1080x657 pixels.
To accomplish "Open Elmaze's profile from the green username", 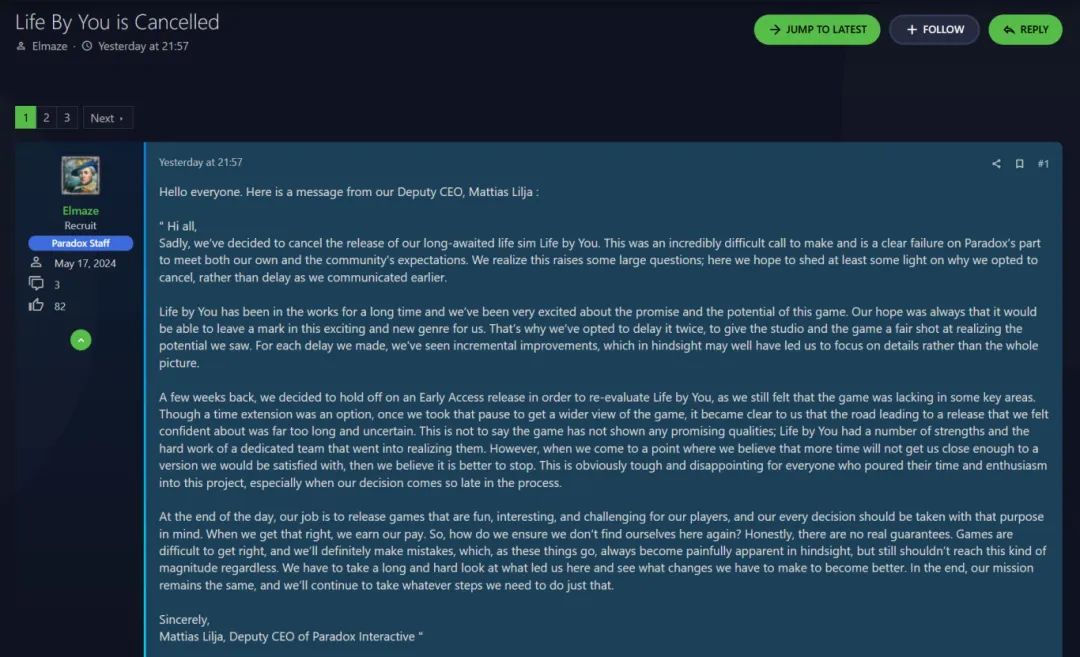I will [x=81, y=211].
